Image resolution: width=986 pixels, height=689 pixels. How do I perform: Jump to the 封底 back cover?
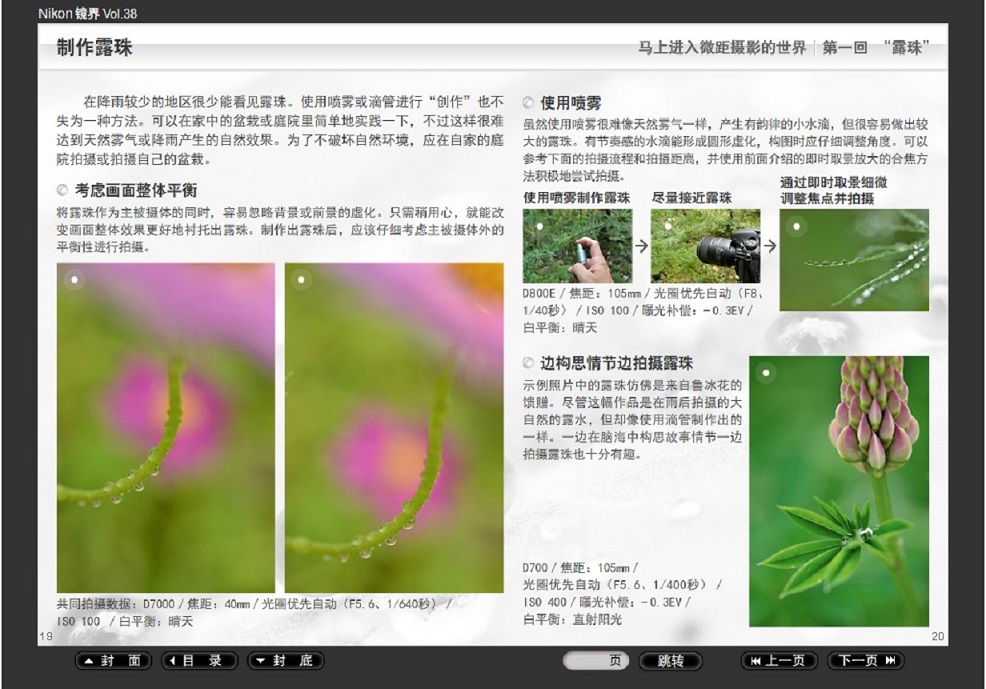click(285, 661)
